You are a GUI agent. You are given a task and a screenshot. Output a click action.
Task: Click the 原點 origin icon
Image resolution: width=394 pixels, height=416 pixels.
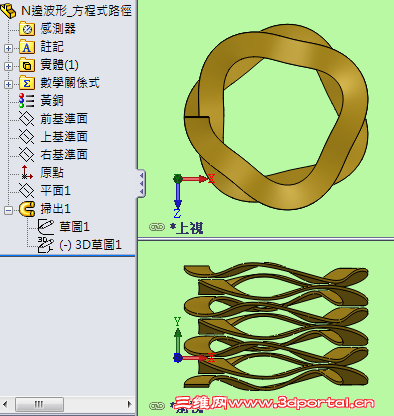27,172
